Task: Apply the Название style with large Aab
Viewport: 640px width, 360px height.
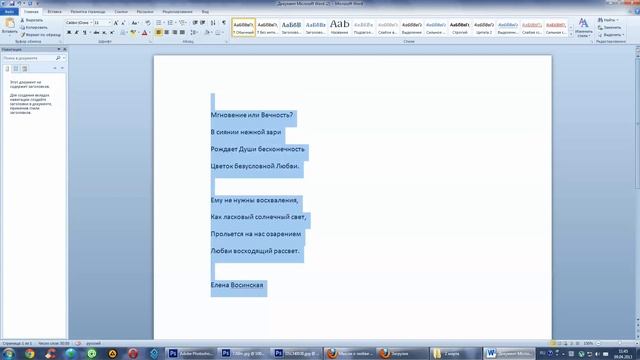Action: coord(340,27)
